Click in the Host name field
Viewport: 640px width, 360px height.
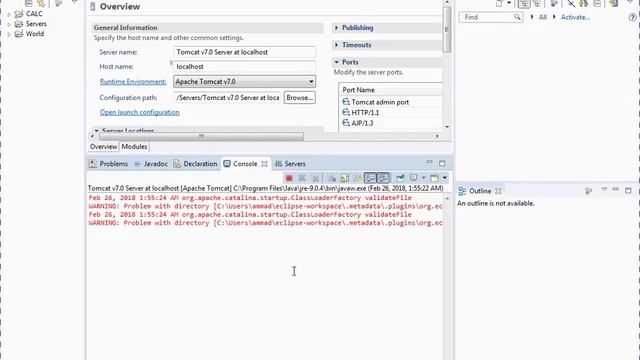point(244,67)
